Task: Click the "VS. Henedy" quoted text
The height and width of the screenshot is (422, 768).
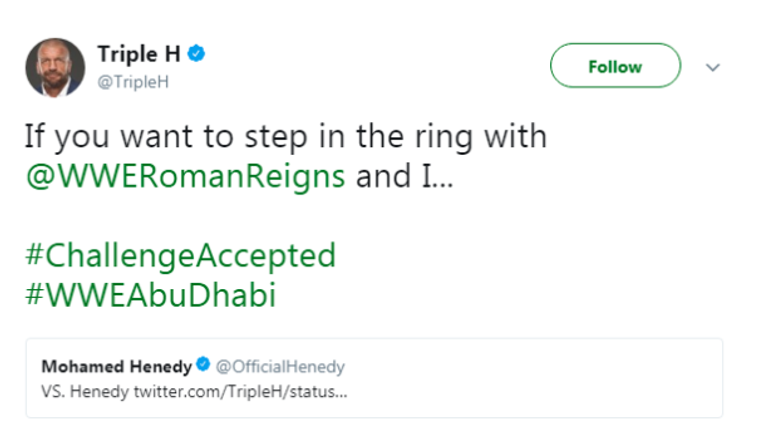Action: [80, 388]
